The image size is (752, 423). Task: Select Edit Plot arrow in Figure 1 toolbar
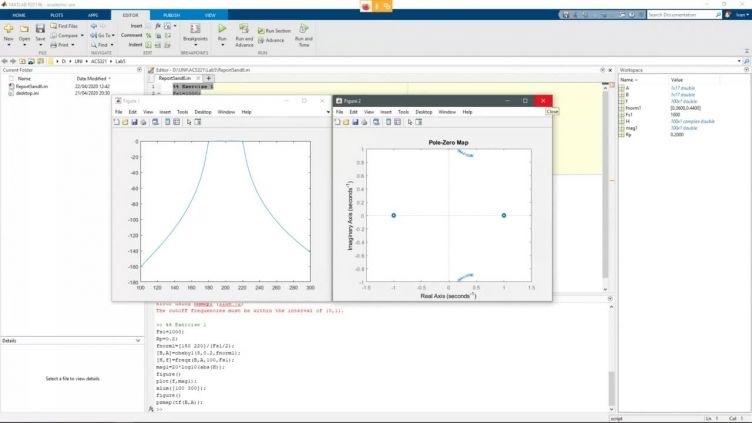pos(189,122)
